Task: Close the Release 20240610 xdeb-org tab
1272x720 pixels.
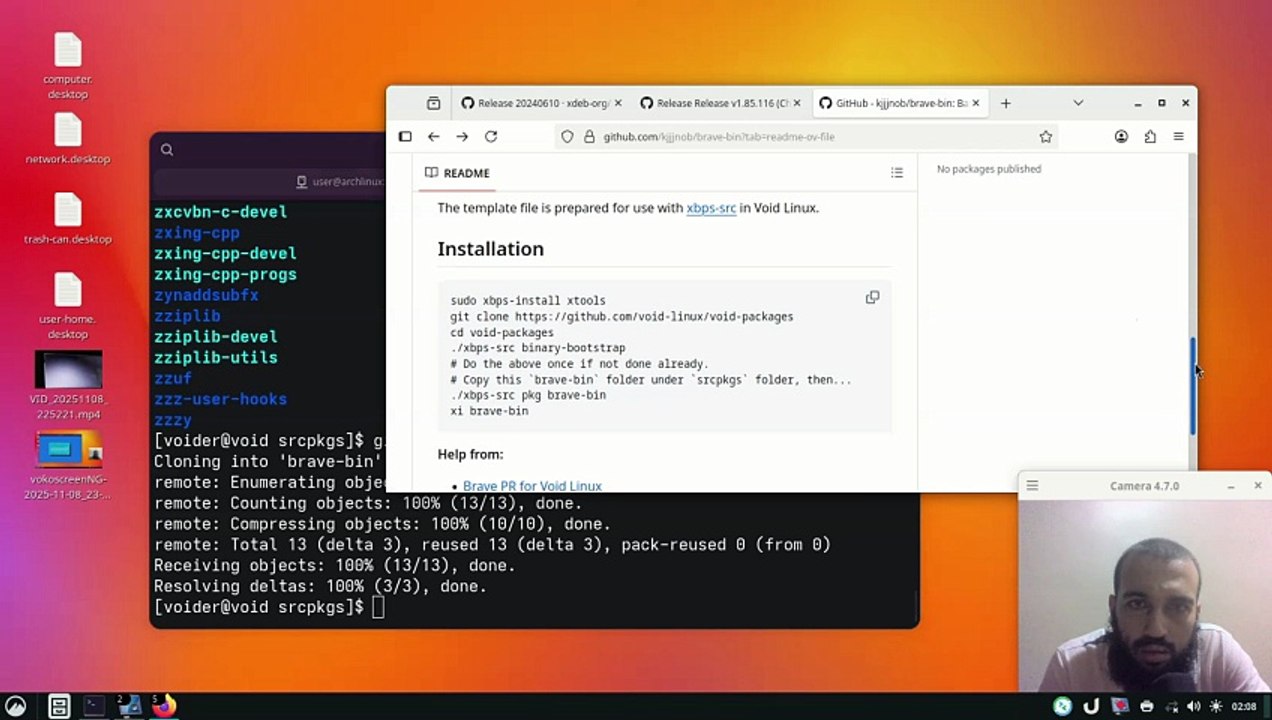Action: tap(618, 103)
